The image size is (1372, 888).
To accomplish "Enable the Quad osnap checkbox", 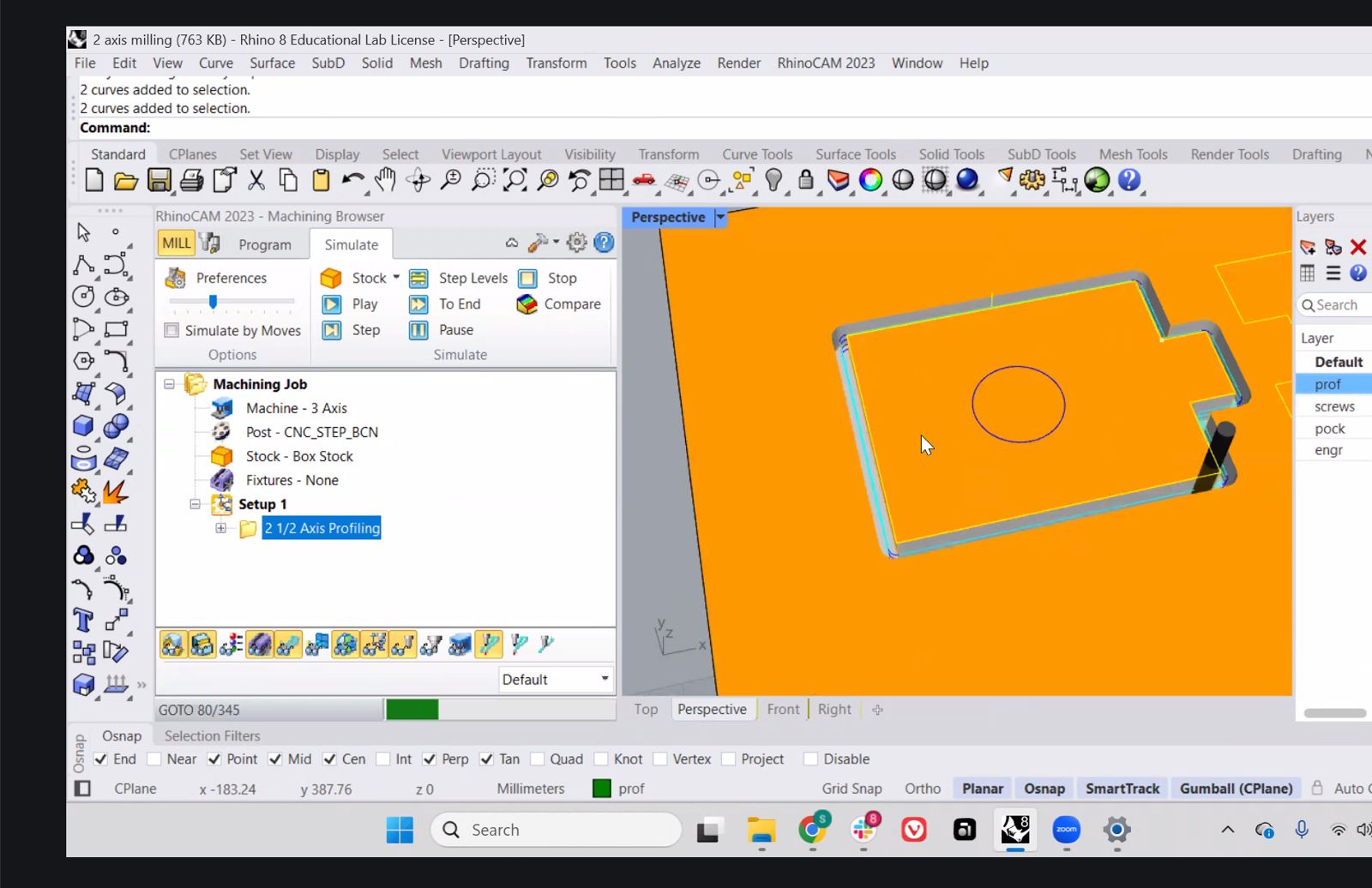I will coord(538,759).
